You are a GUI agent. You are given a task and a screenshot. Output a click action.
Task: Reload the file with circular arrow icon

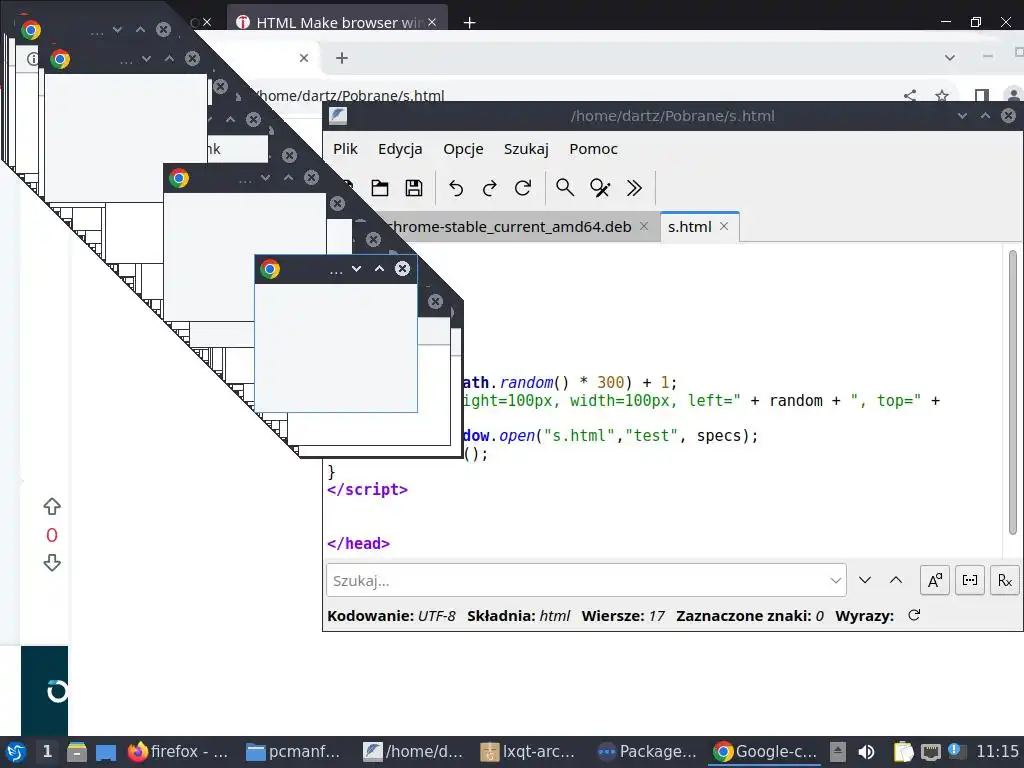pos(523,188)
